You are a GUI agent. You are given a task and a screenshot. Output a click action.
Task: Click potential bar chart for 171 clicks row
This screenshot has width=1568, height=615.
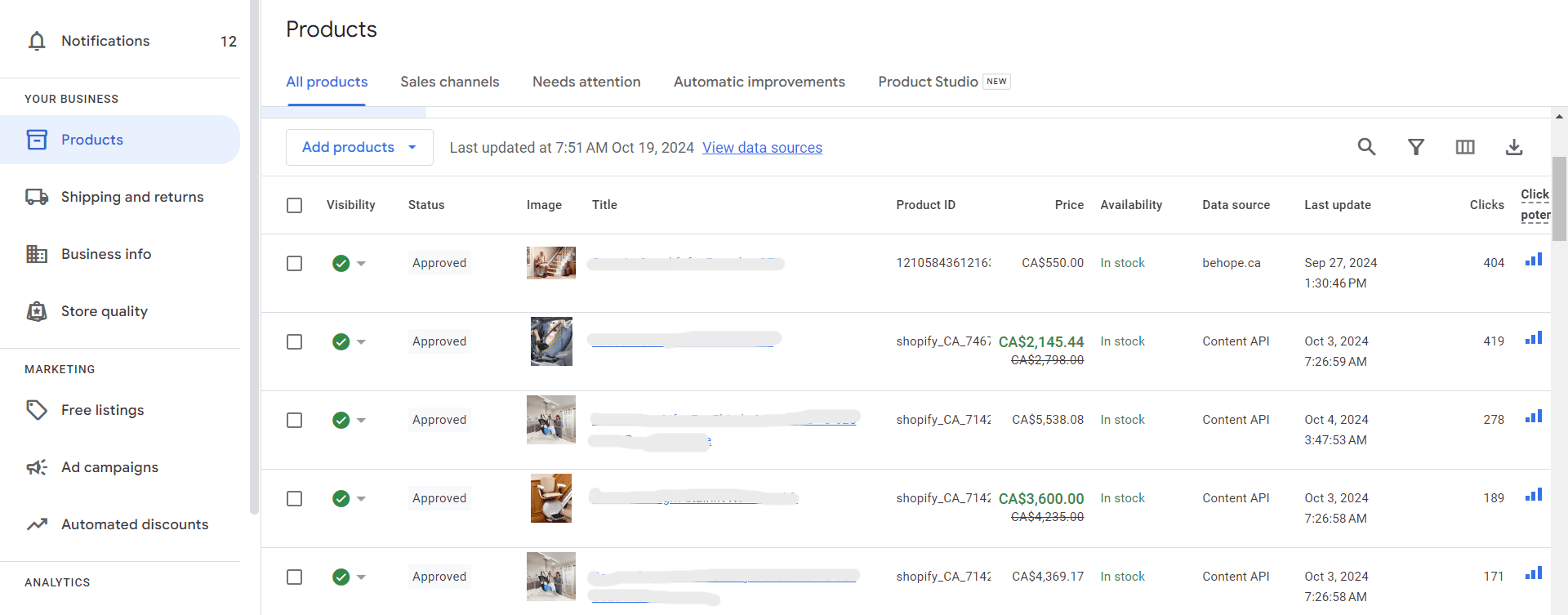tap(1534, 573)
